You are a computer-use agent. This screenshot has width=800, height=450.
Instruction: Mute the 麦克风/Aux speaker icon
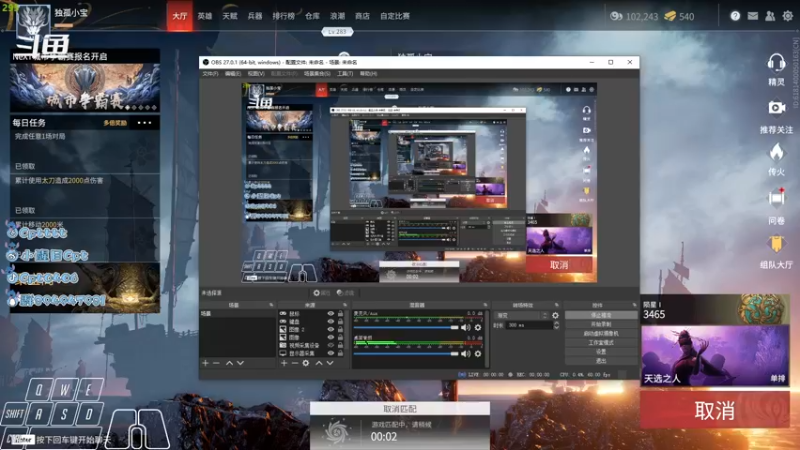tap(465, 328)
